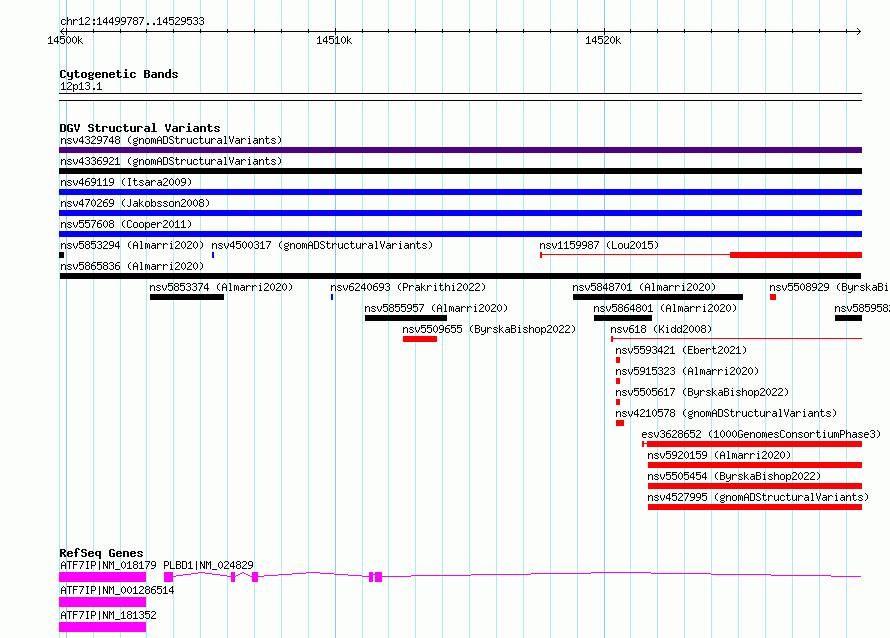
Task: Open nsv618 (Kidd2008) variant label
Action: 661,329
